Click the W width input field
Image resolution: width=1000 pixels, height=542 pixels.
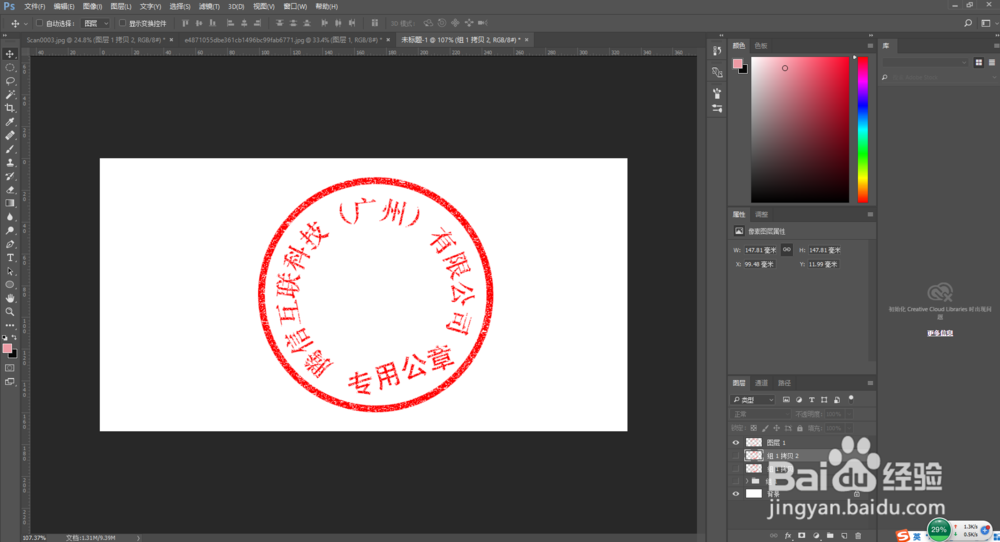(x=761, y=250)
